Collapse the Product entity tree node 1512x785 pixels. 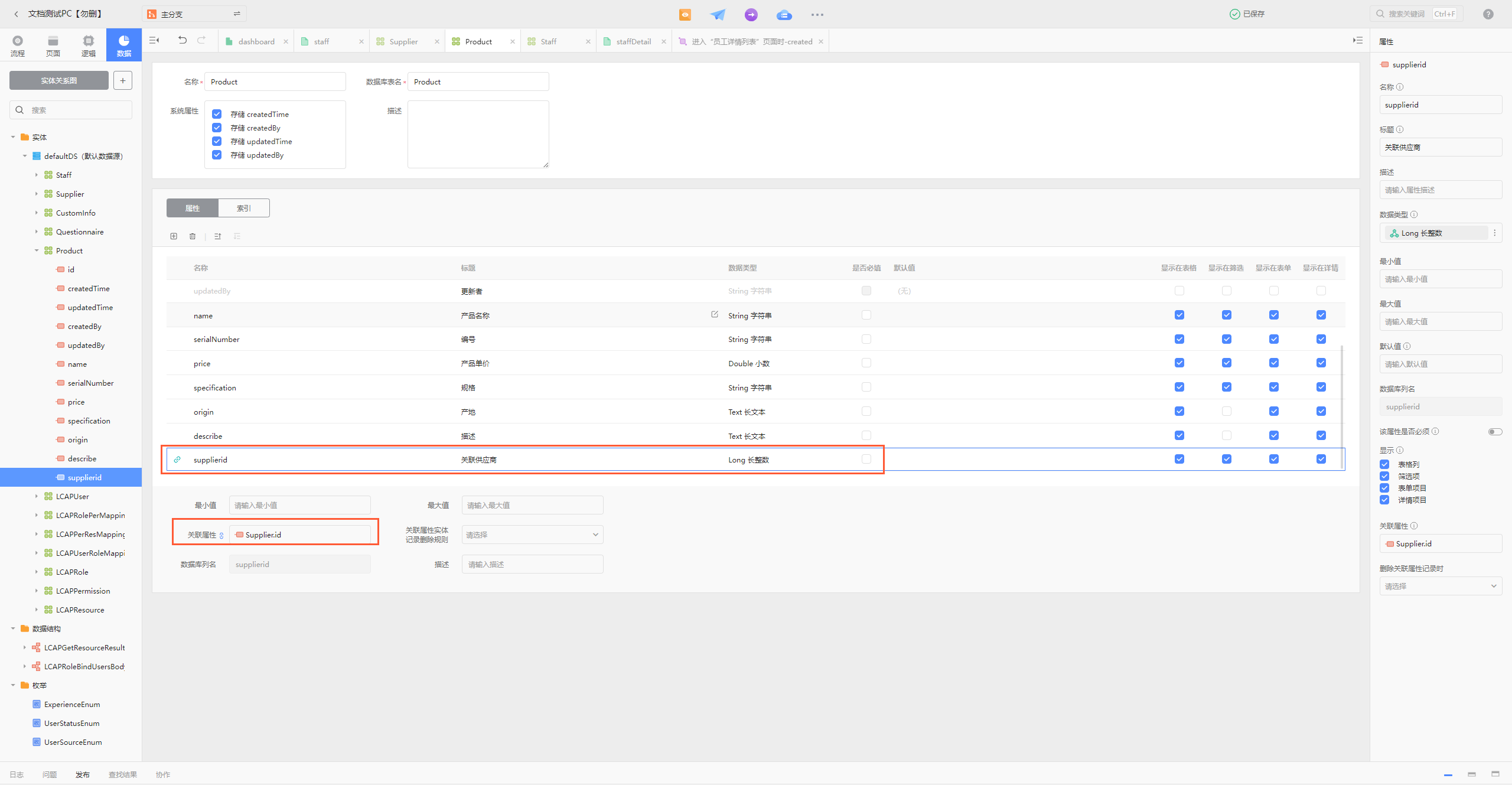[x=37, y=250]
